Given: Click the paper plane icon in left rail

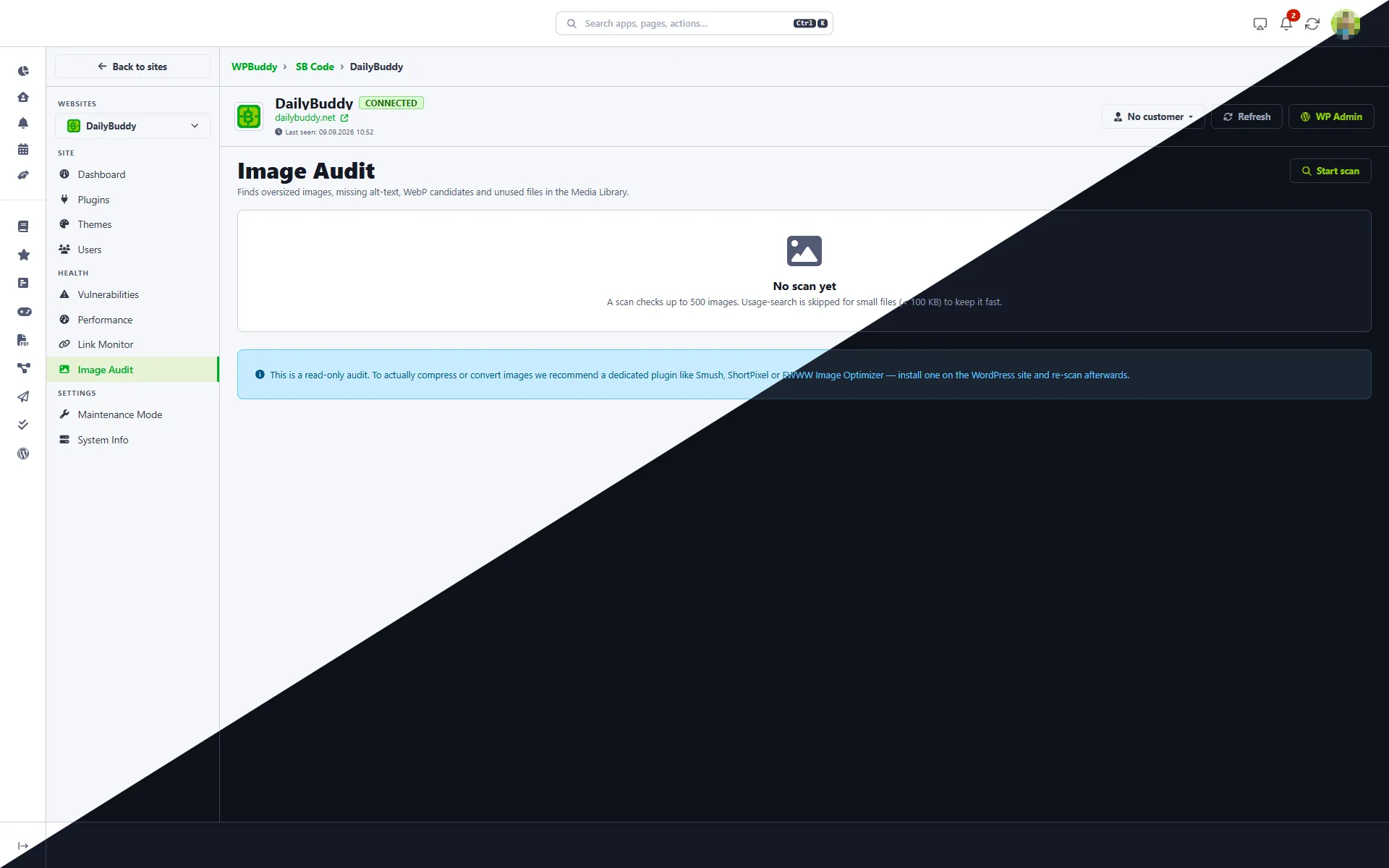Looking at the screenshot, I should 23,396.
